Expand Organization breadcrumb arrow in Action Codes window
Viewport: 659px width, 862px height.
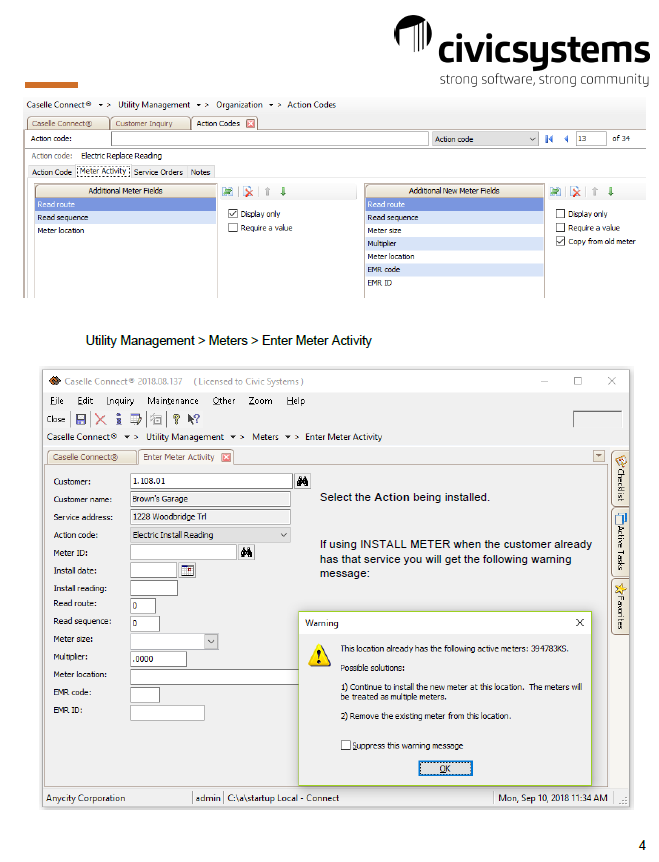tap(271, 105)
